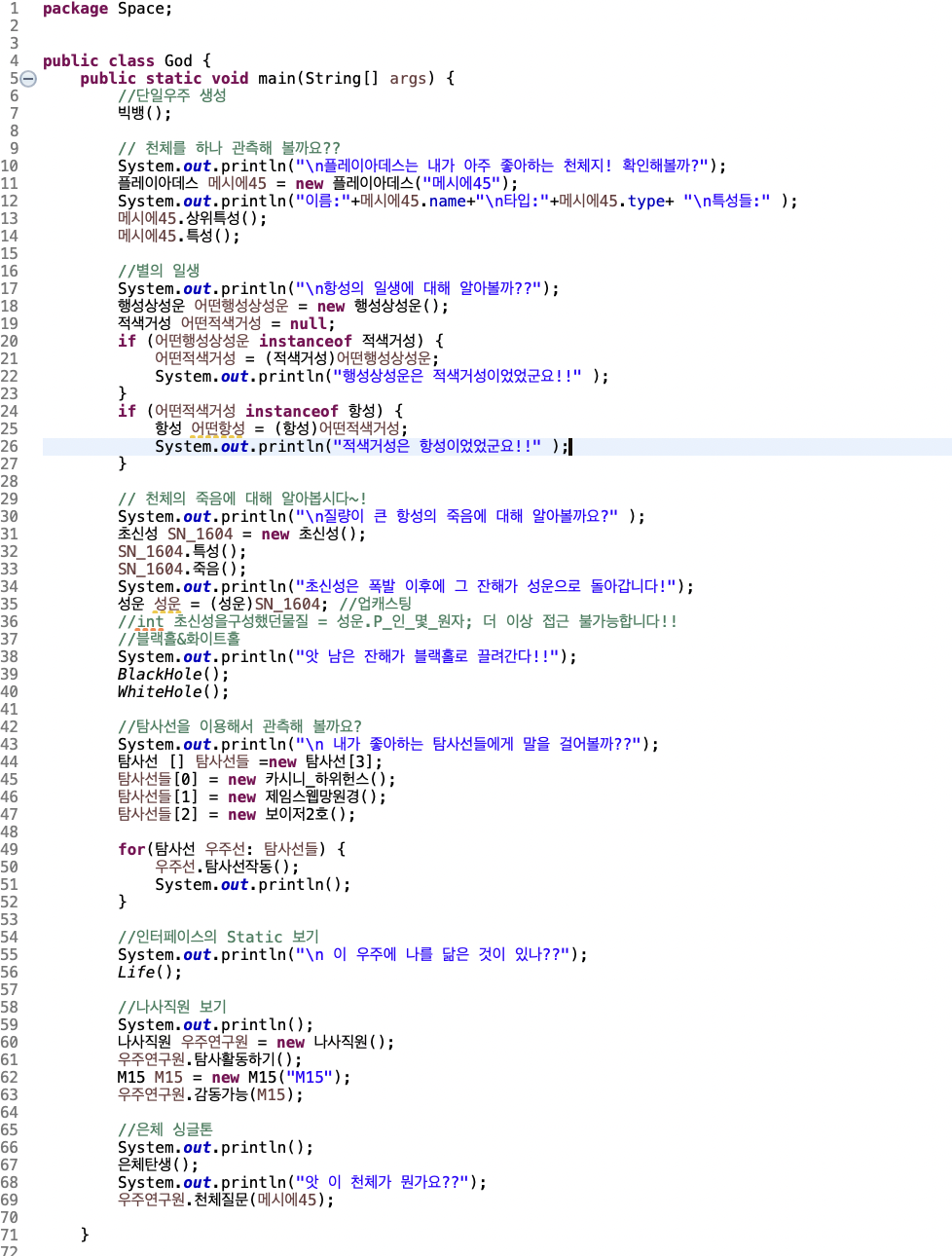Click the '메시에45.특성();' statement

[x=178, y=237]
